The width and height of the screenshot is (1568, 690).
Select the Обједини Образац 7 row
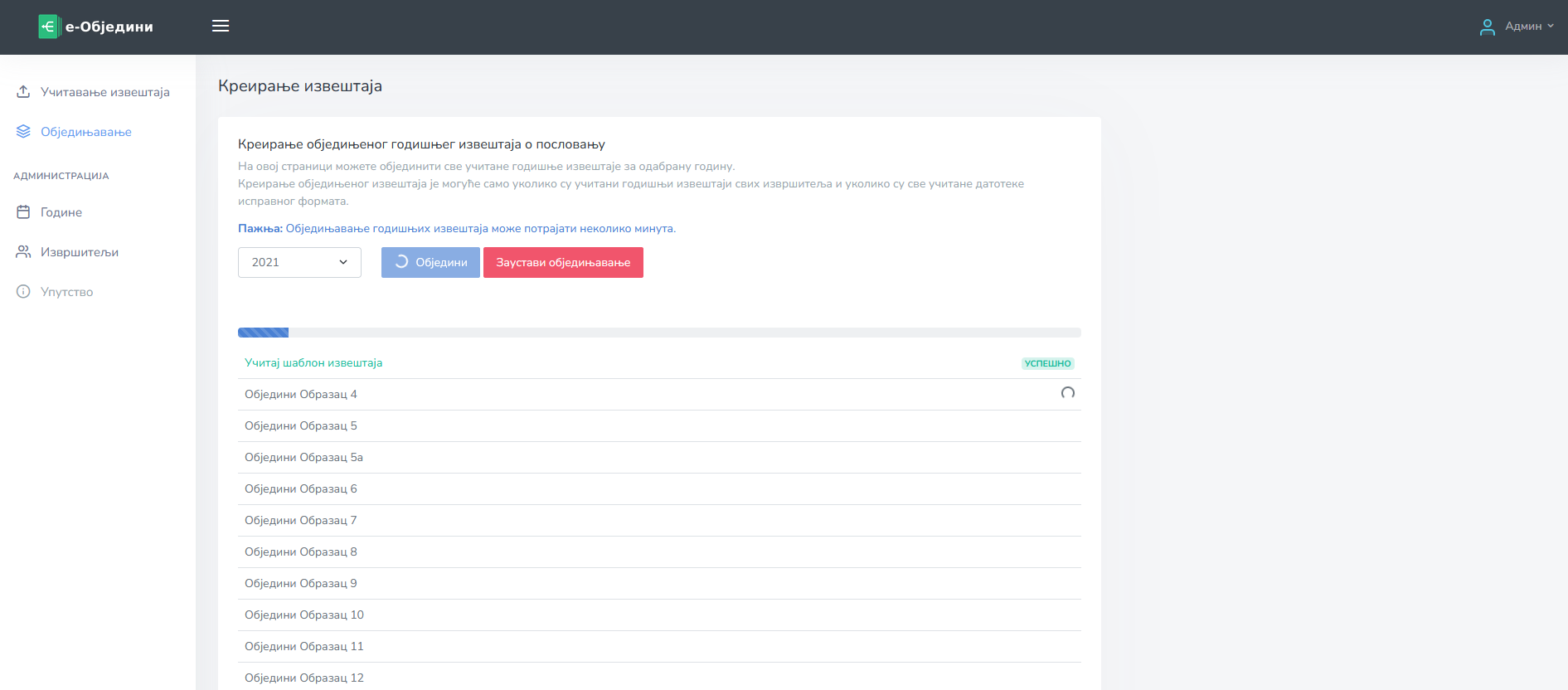pyautogui.click(x=301, y=521)
